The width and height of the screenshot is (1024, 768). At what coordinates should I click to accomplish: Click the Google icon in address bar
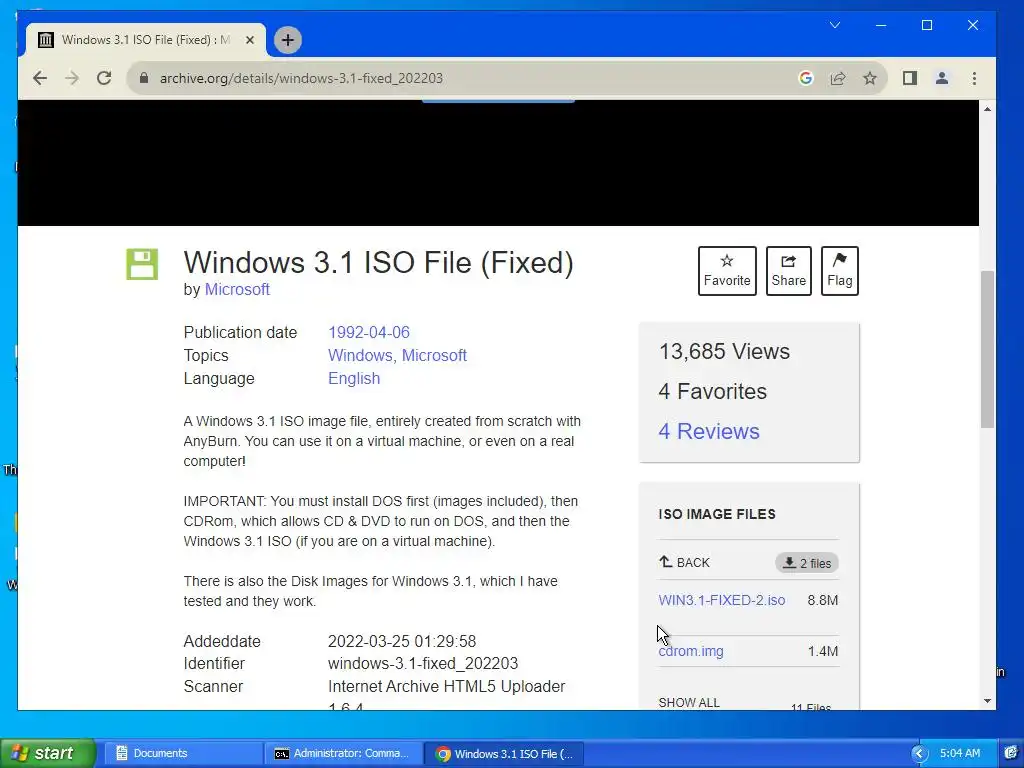tap(806, 78)
